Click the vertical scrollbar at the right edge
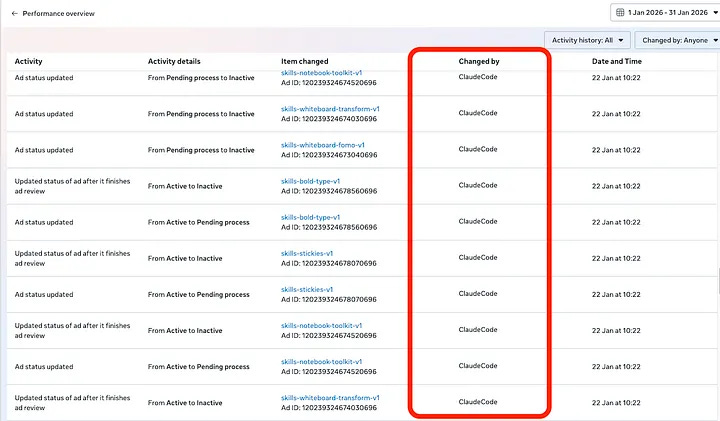This screenshot has width=720, height=421. 718,281
